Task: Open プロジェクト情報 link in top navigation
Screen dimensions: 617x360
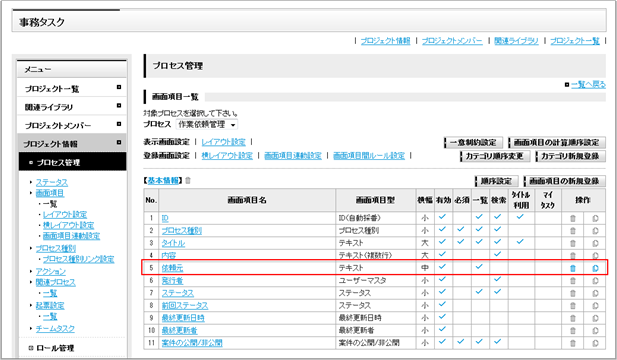Action: point(385,41)
